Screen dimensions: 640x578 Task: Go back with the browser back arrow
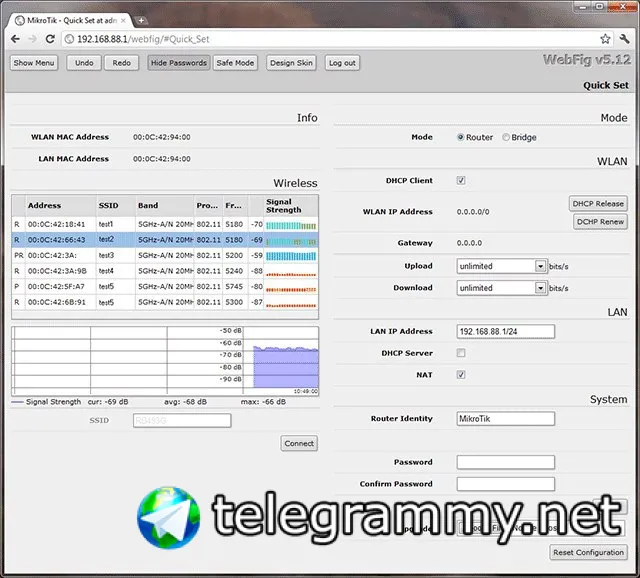tap(16, 39)
